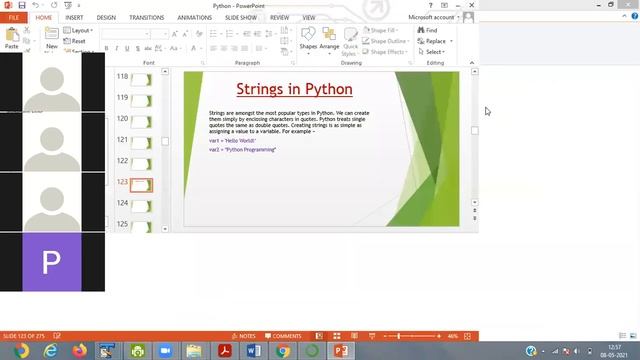640x360 pixels.
Task: Switch to Slide Sorter view in status bar
Action: [x=337, y=336]
